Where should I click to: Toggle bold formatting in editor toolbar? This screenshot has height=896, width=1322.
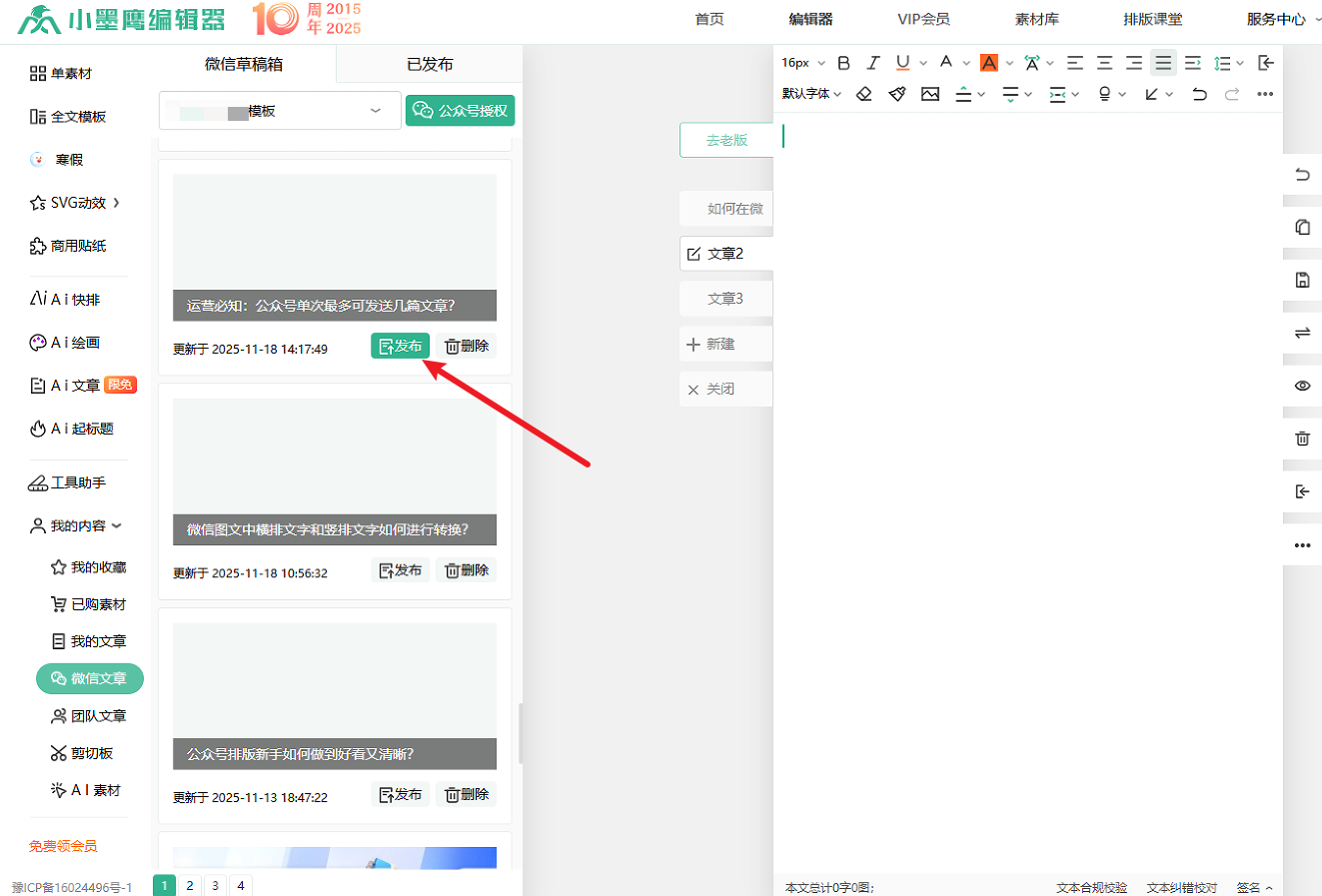[x=843, y=63]
